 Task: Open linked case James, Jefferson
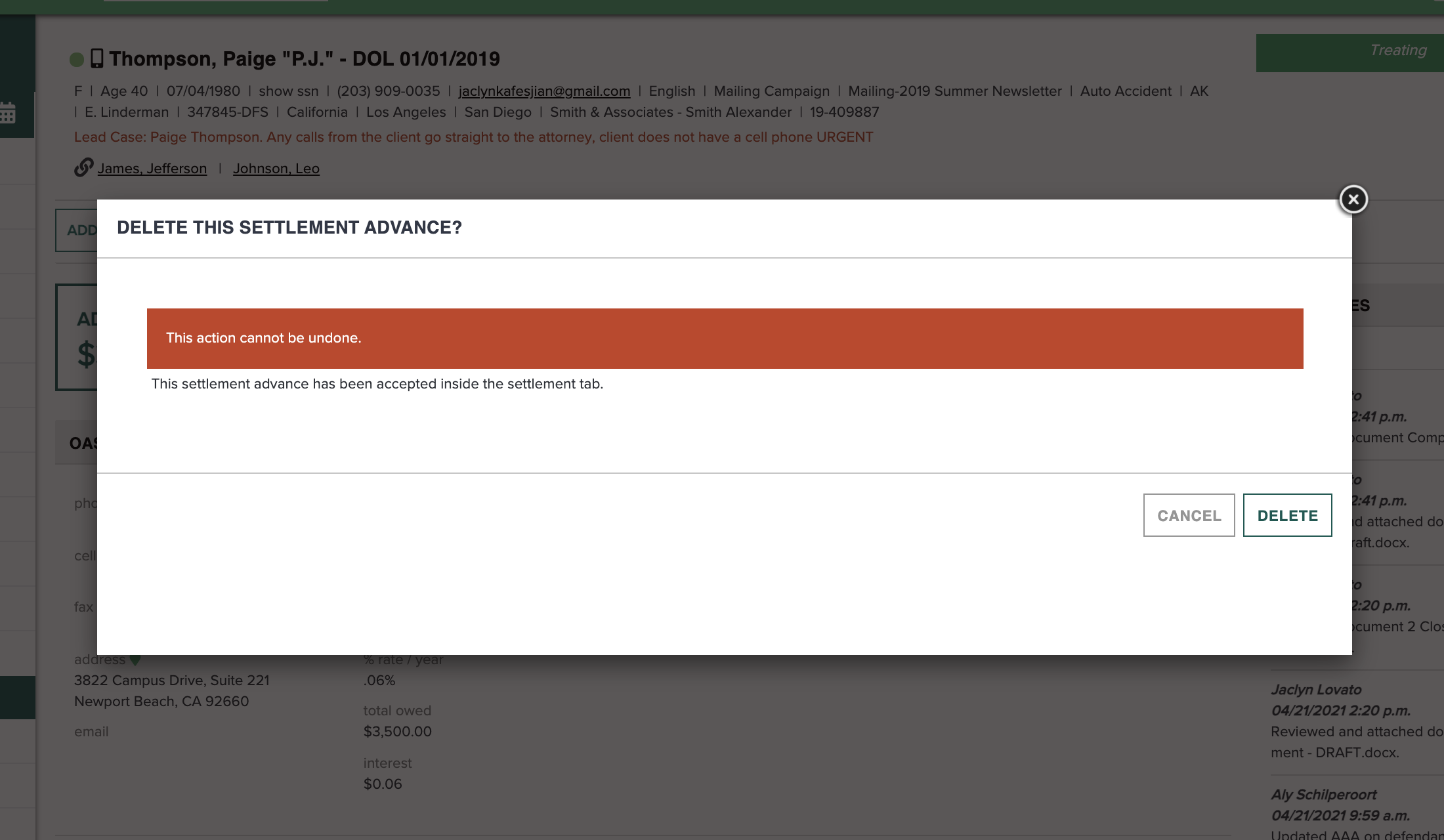152,168
